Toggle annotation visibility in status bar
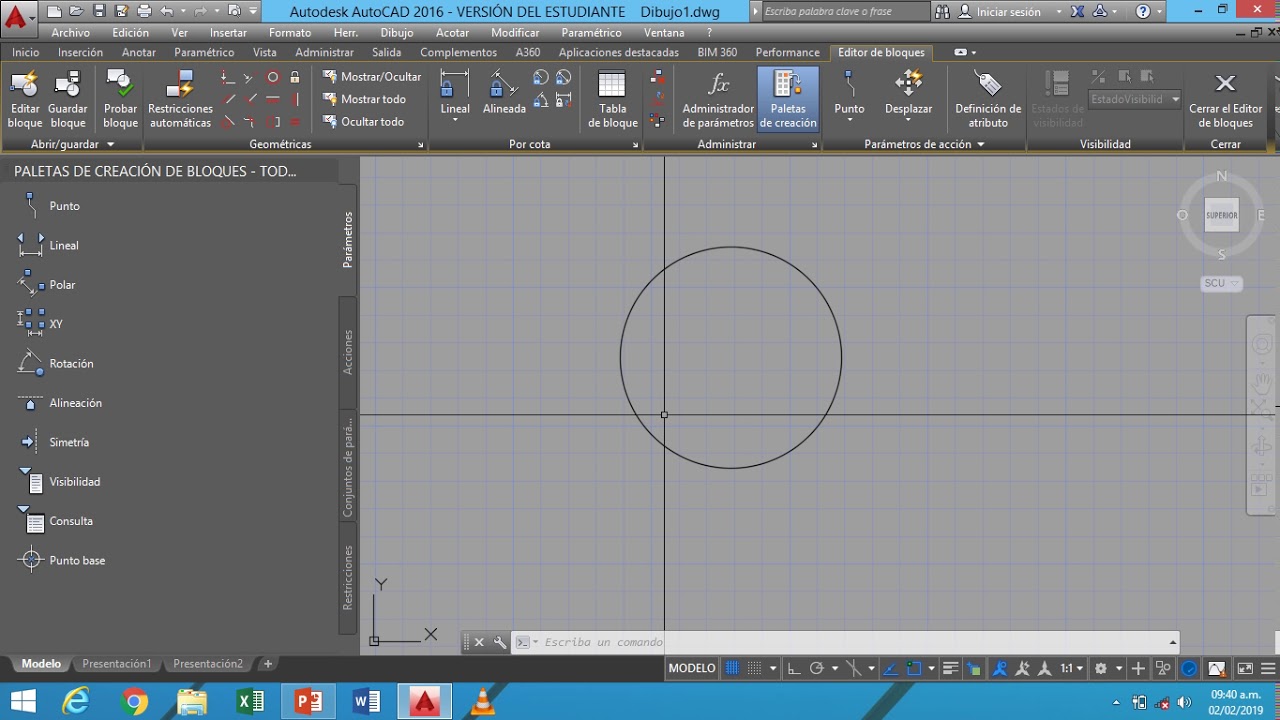 click(998, 668)
